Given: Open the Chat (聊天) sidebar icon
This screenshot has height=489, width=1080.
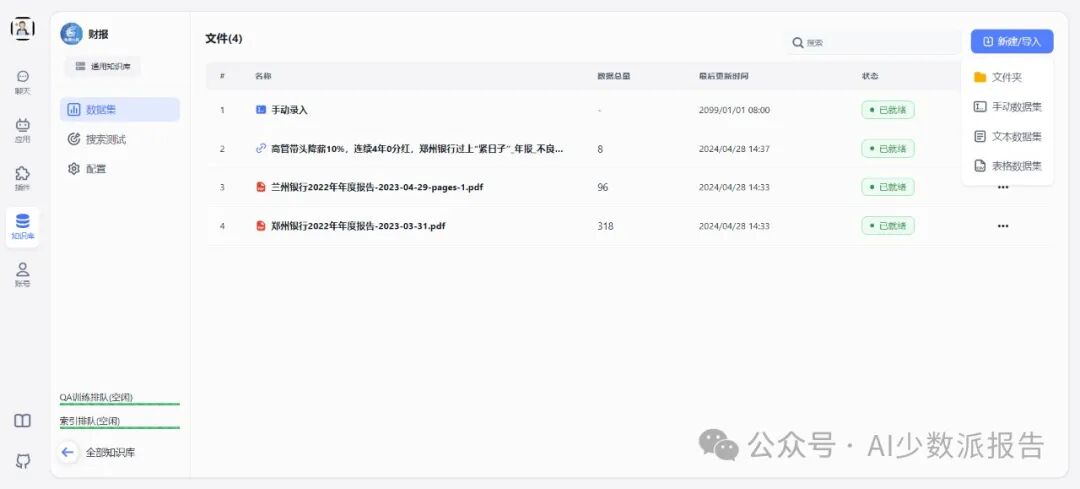Looking at the screenshot, I should click(x=23, y=81).
